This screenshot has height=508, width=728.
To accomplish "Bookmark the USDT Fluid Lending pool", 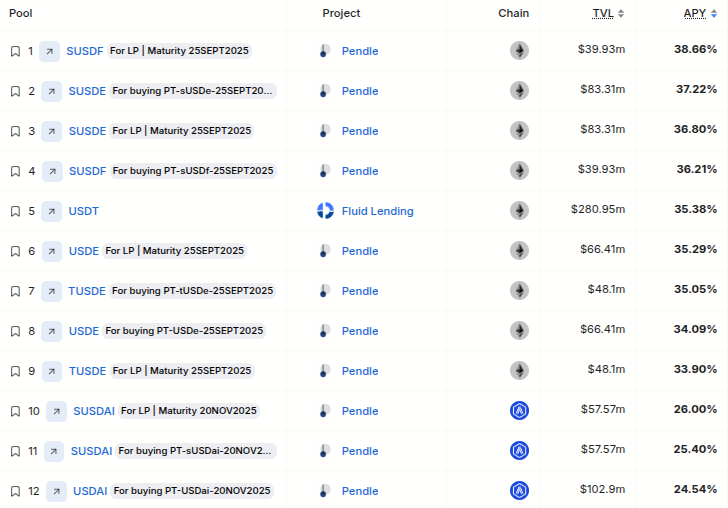I will [15, 211].
